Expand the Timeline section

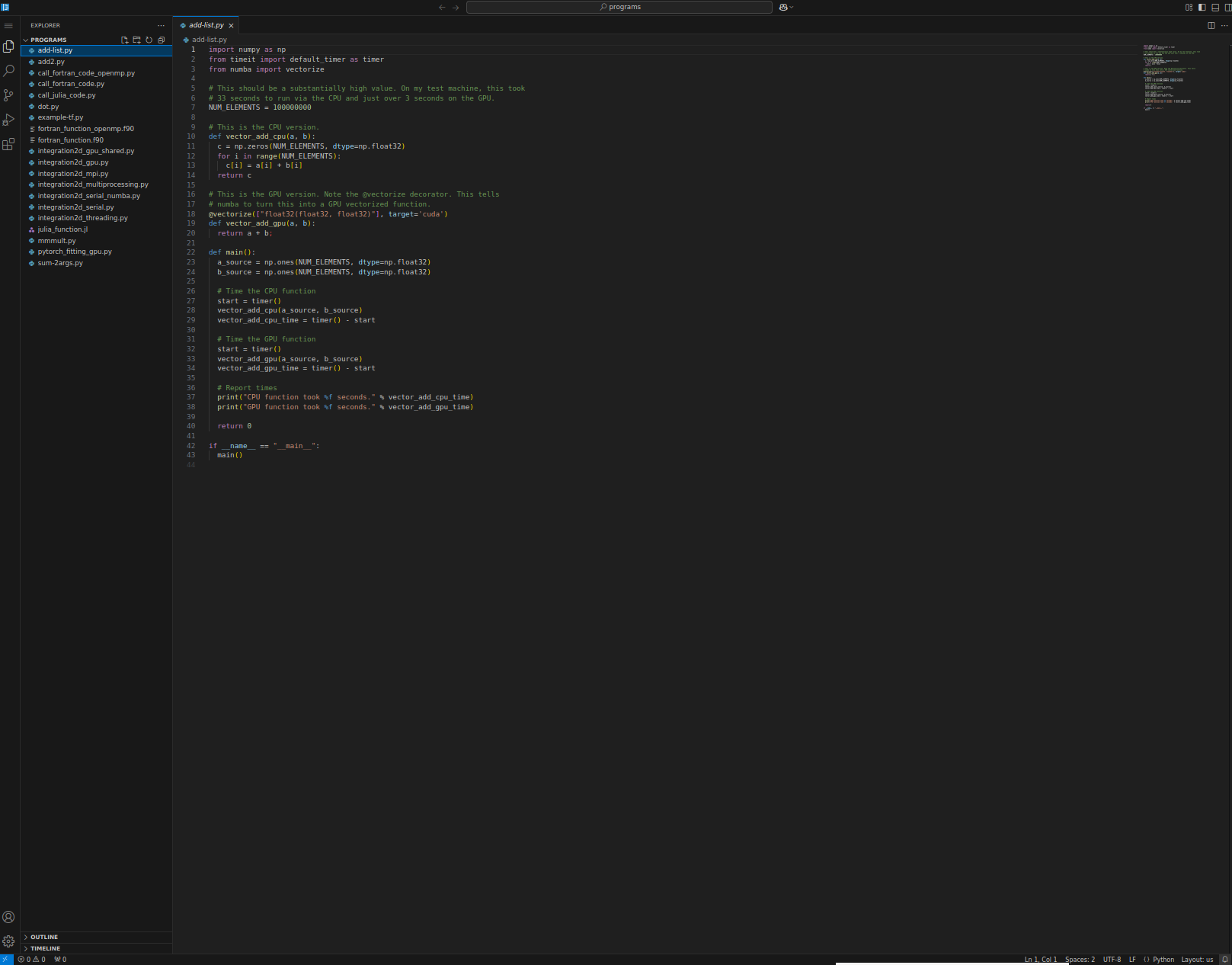coord(45,948)
